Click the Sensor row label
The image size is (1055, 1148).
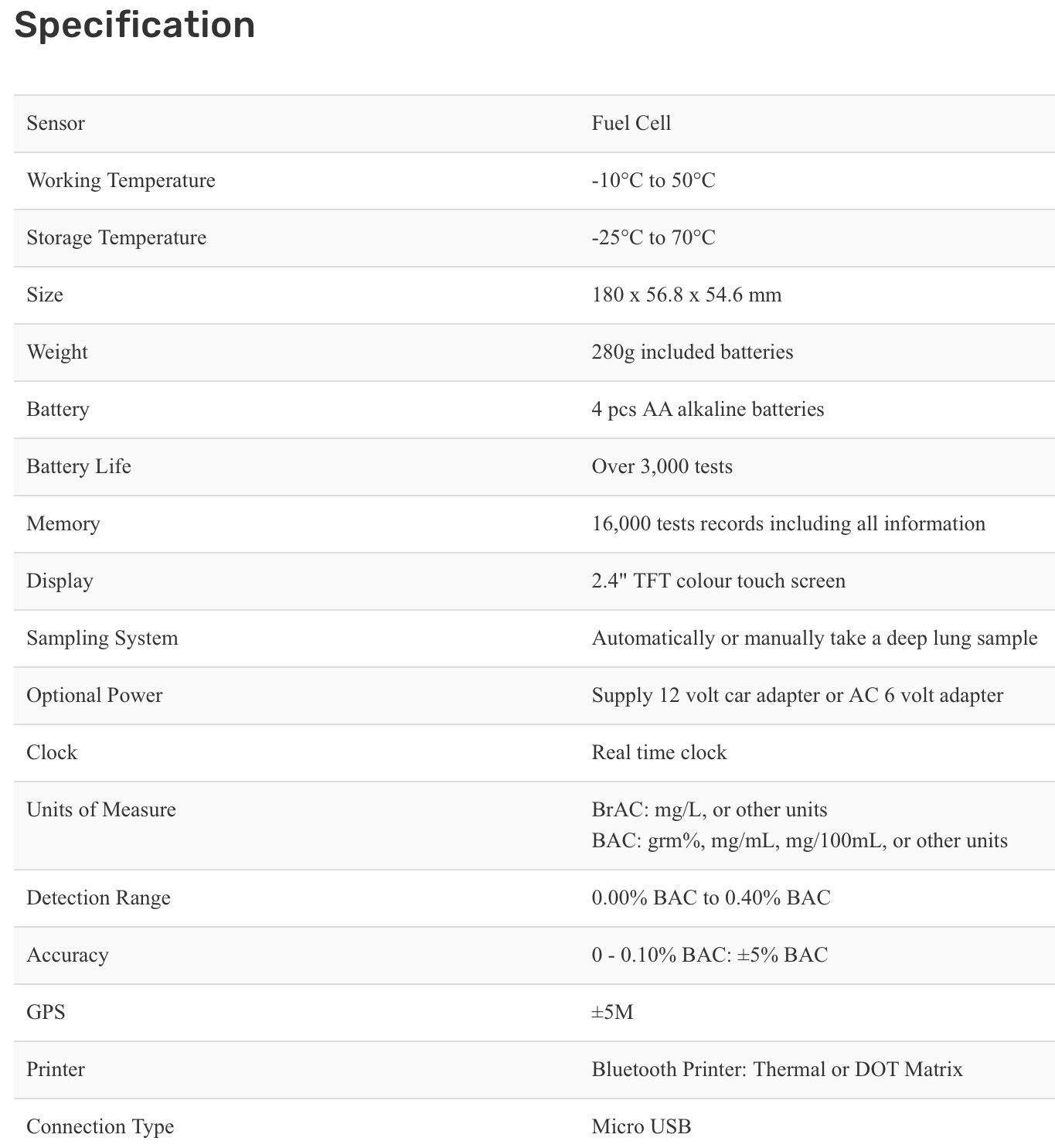coord(56,124)
